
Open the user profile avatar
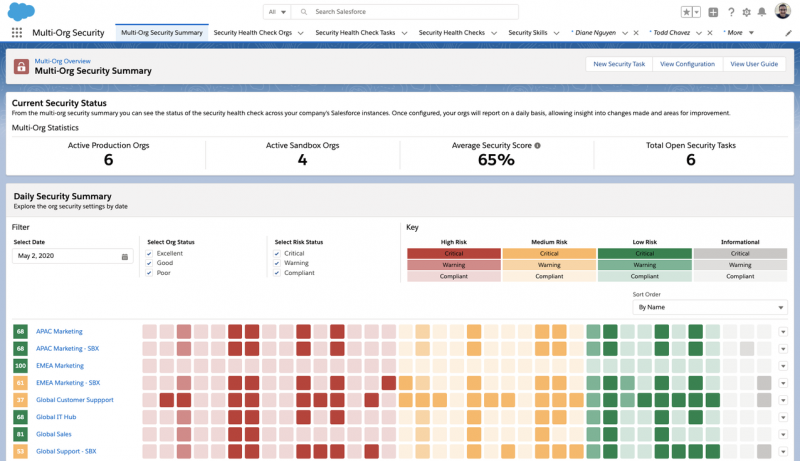click(783, 11)
